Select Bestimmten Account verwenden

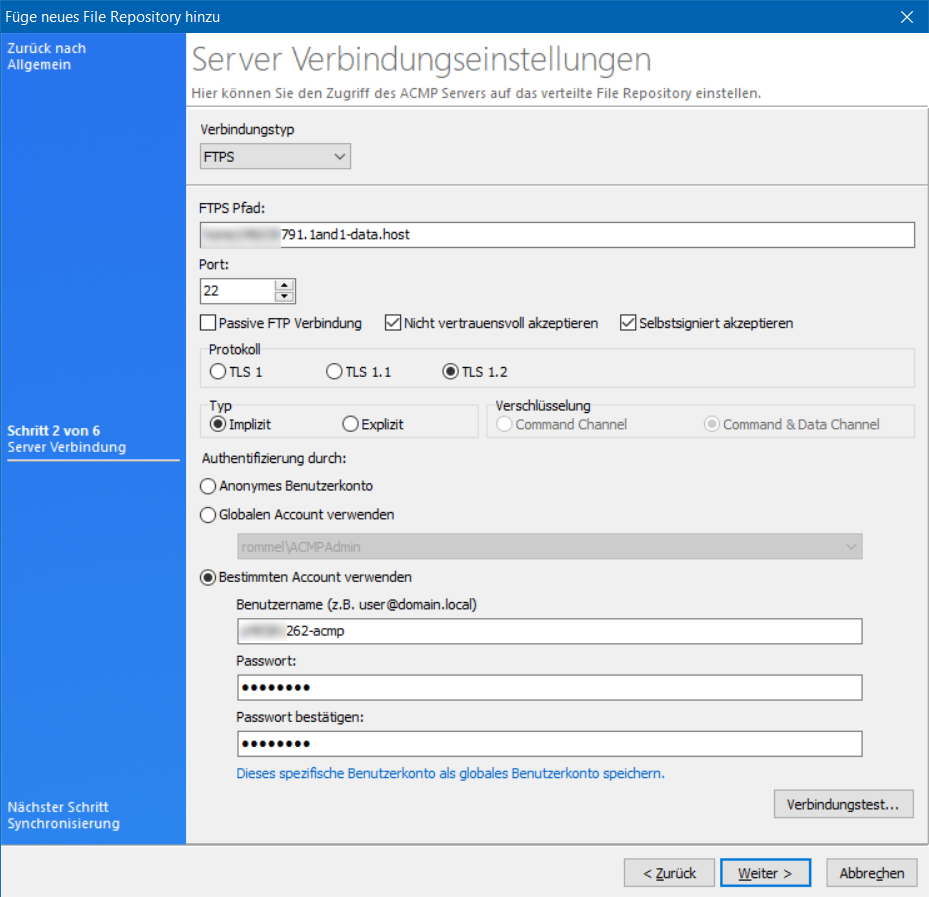coord(208,577)
